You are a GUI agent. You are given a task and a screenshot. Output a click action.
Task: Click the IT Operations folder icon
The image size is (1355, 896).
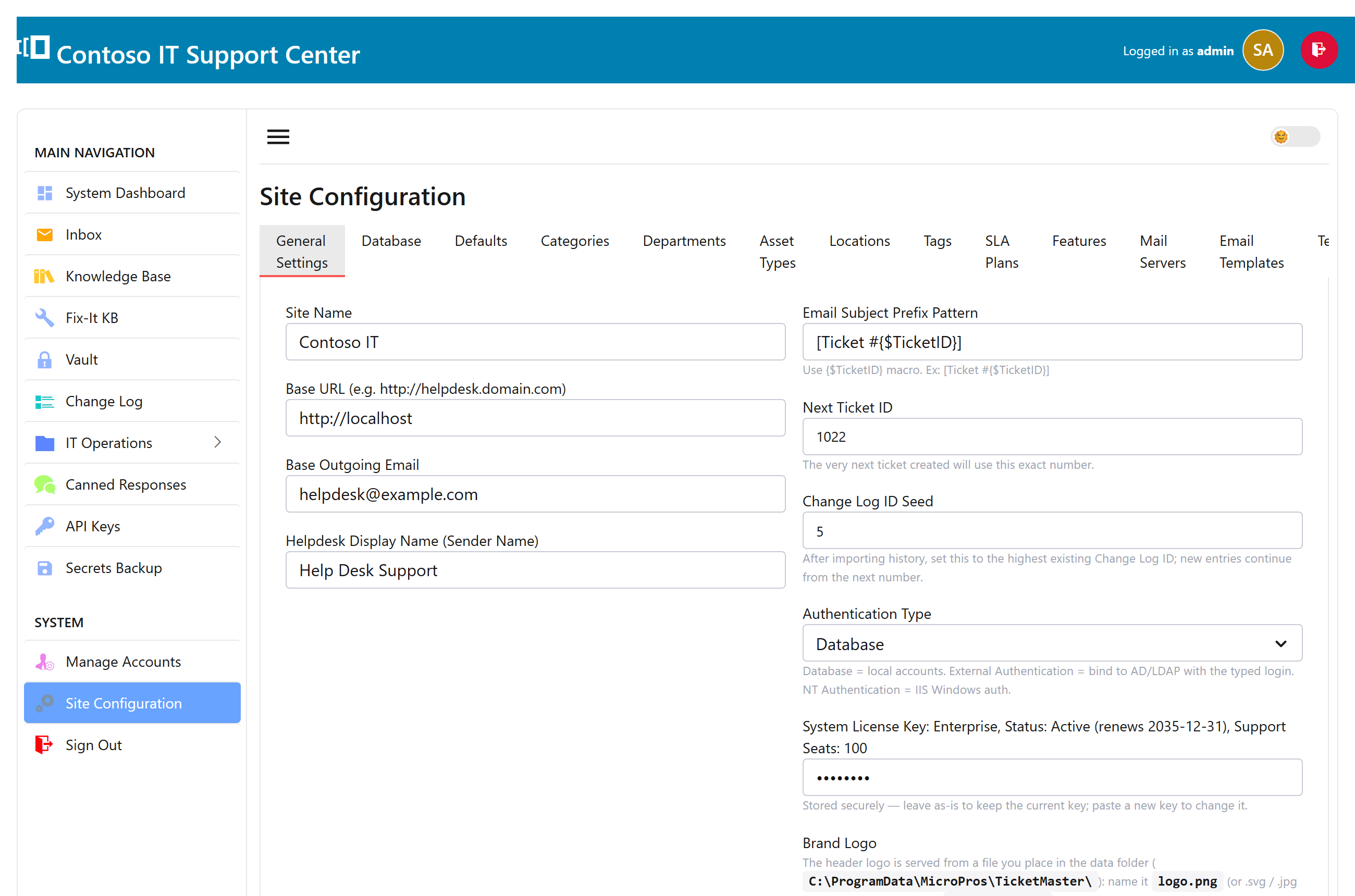[x=45, y=443]
